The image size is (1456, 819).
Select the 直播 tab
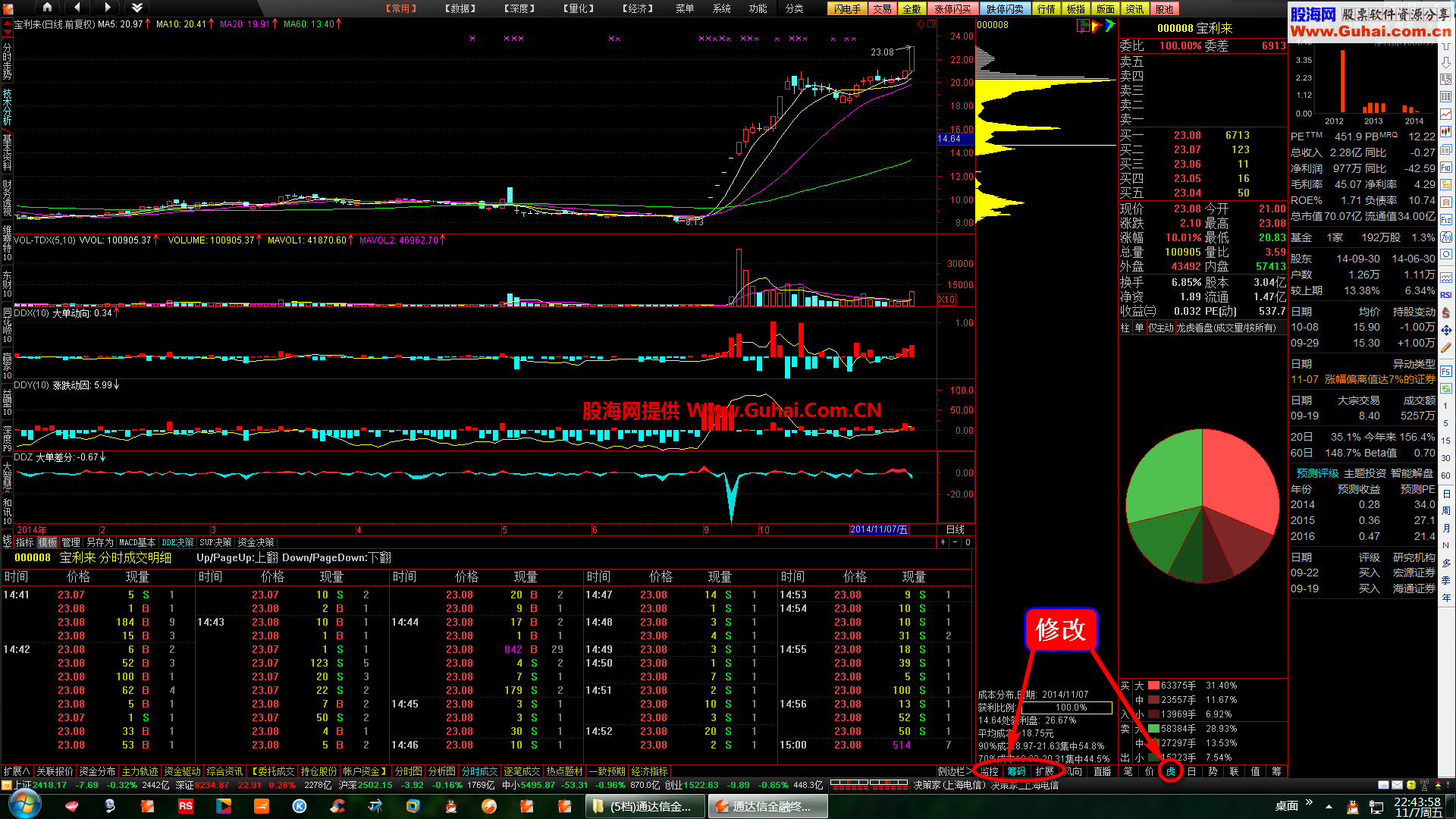tap(1103, 771)
